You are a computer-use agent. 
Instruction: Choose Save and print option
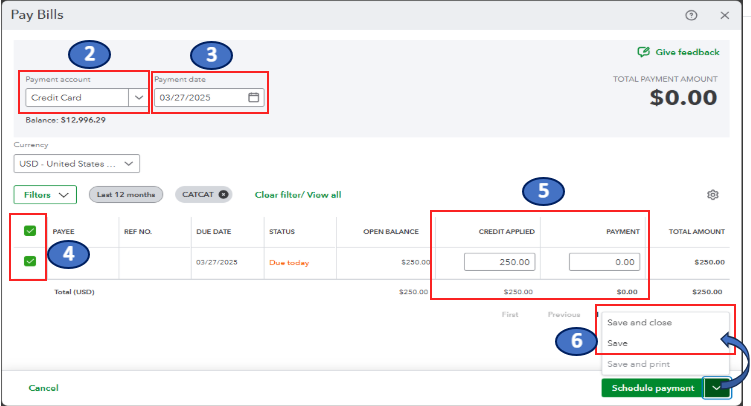[x=638, y=364]
